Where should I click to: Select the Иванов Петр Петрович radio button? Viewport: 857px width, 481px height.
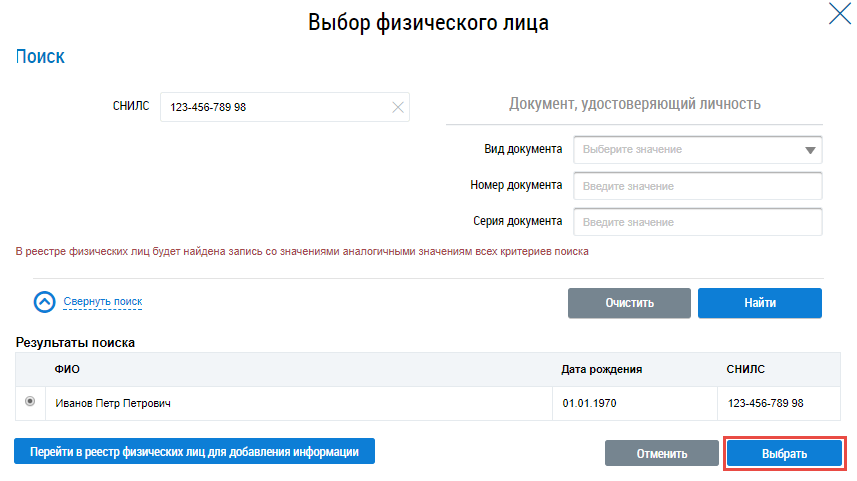tap(30, 402)
